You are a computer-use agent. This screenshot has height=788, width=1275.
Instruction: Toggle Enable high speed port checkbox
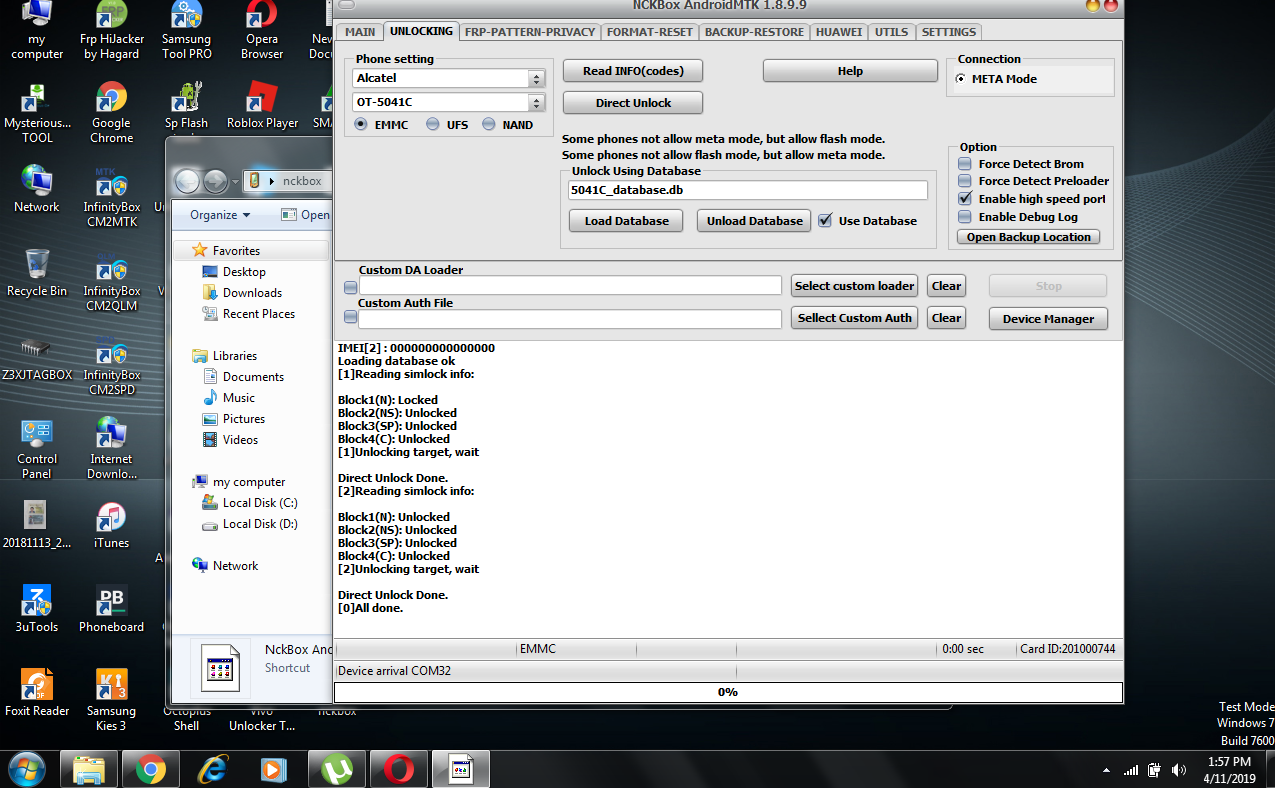coord(965,199)
